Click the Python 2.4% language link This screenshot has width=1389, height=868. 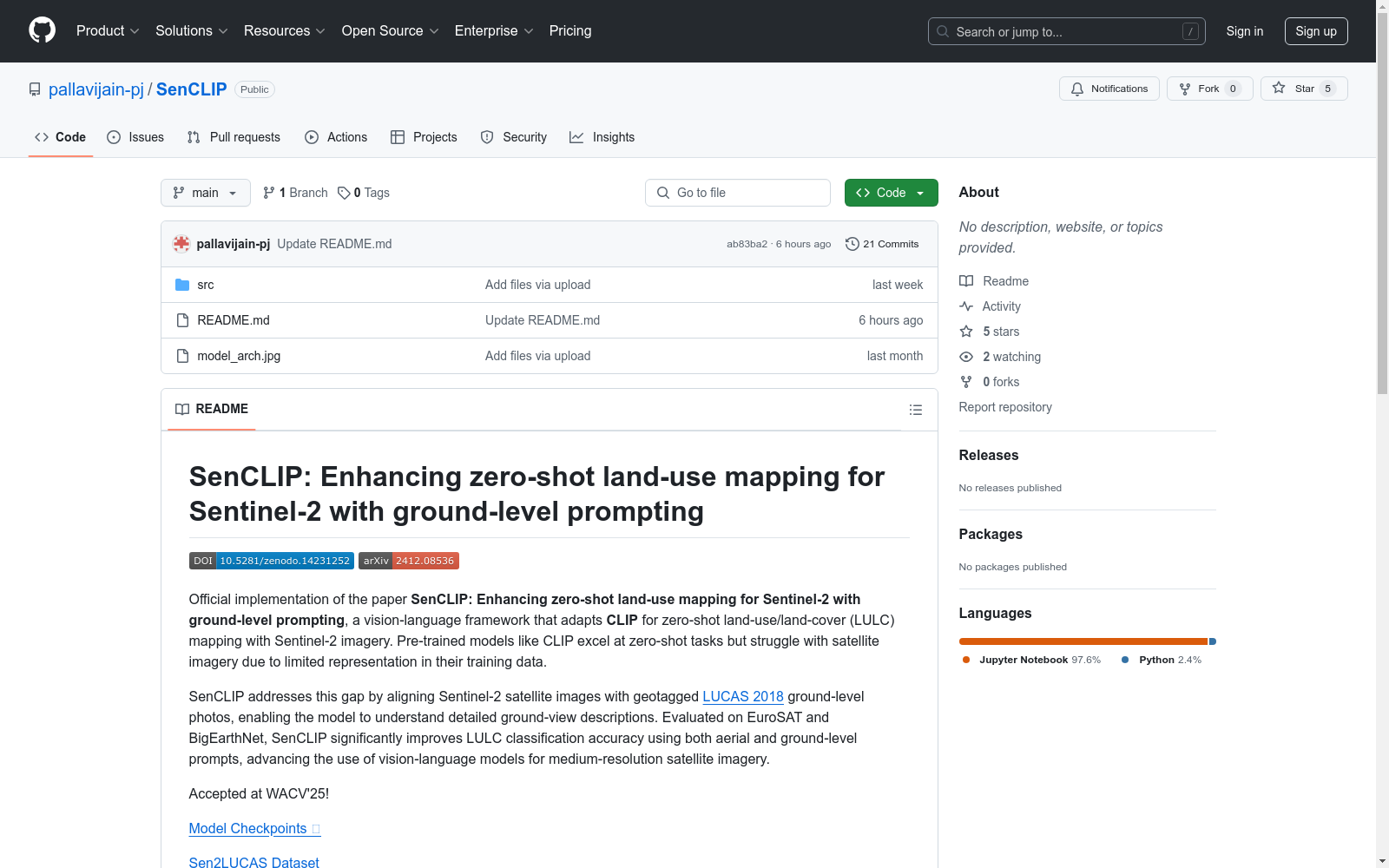(x=1162, y=660)
